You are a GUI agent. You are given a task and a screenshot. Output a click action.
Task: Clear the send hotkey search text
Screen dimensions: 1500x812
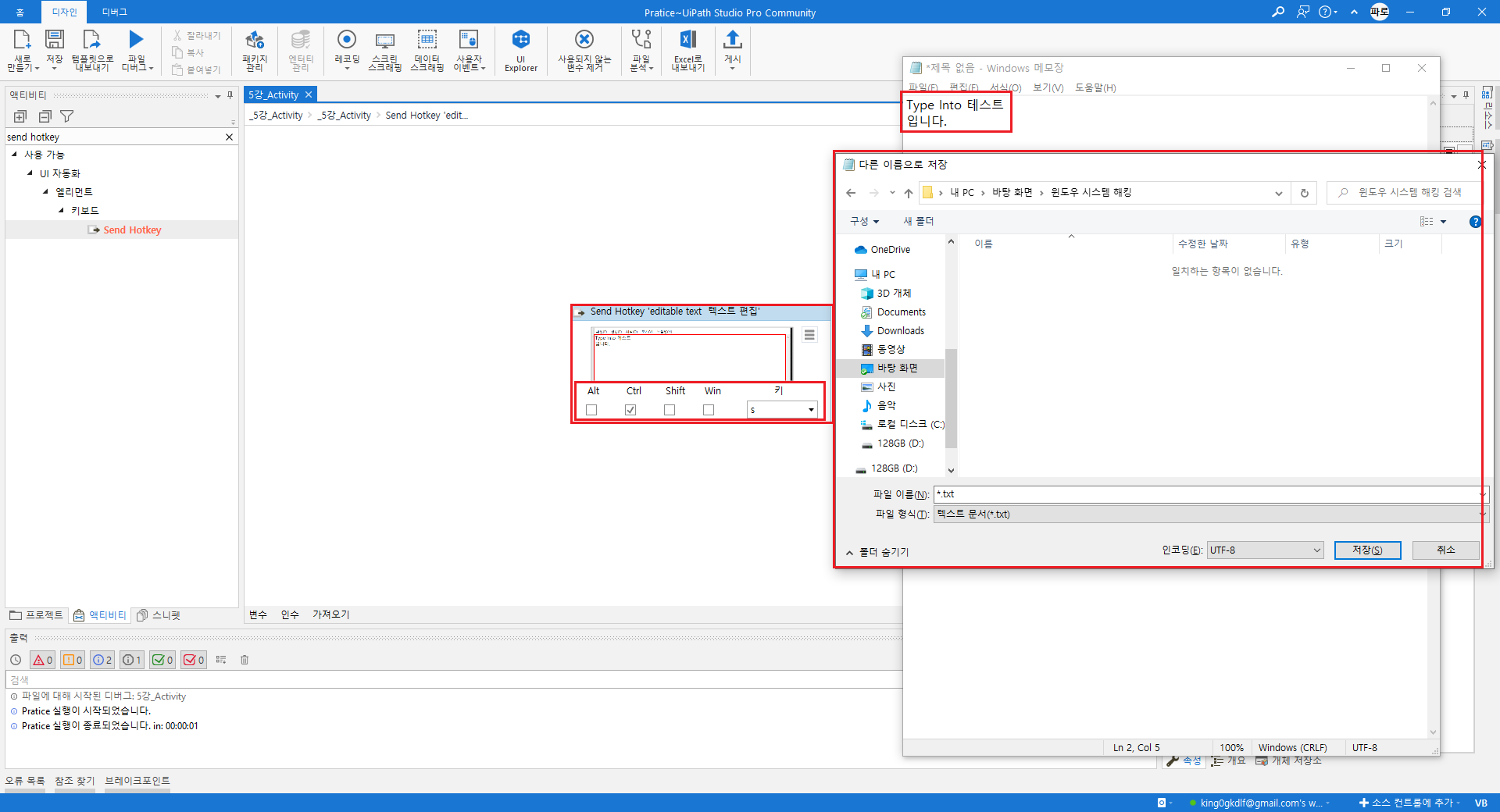tap(229, 137)
